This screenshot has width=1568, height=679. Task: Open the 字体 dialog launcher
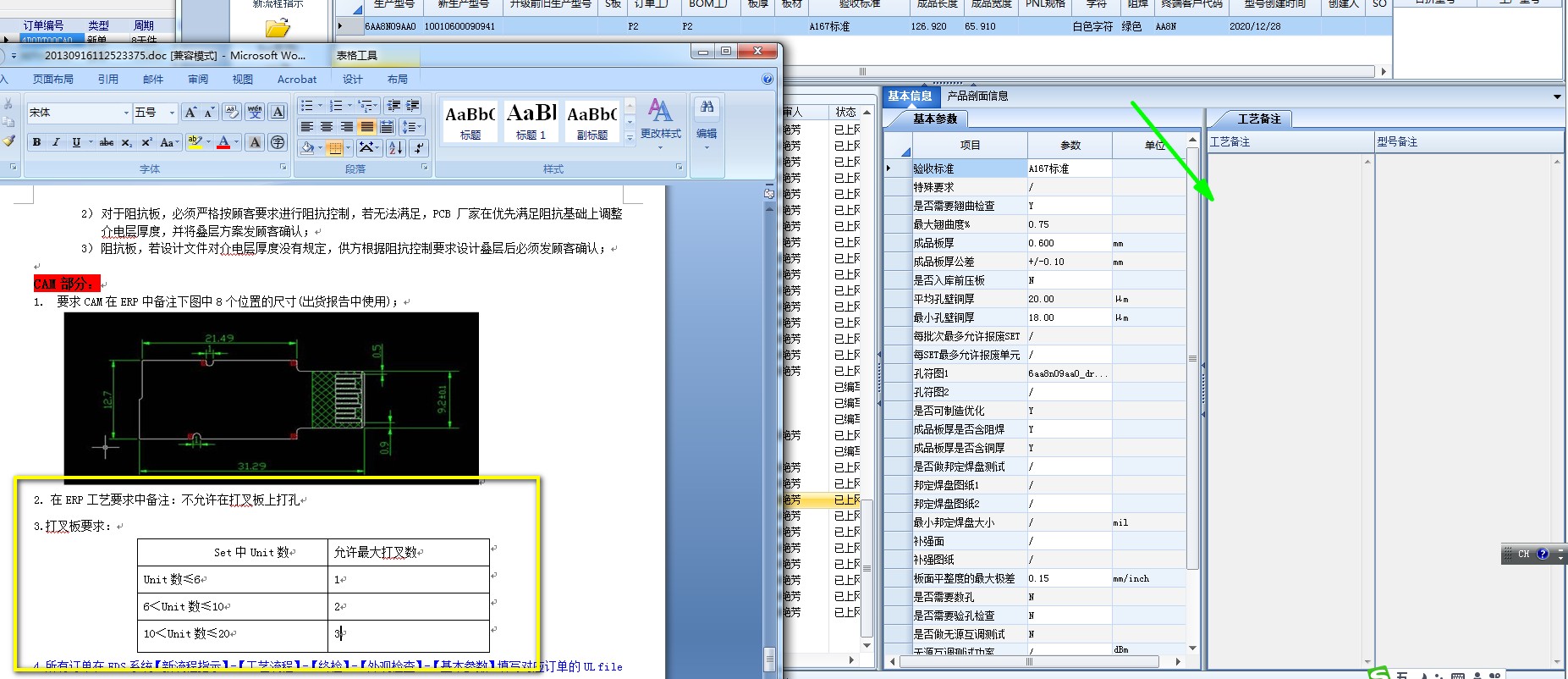[283, 168]
